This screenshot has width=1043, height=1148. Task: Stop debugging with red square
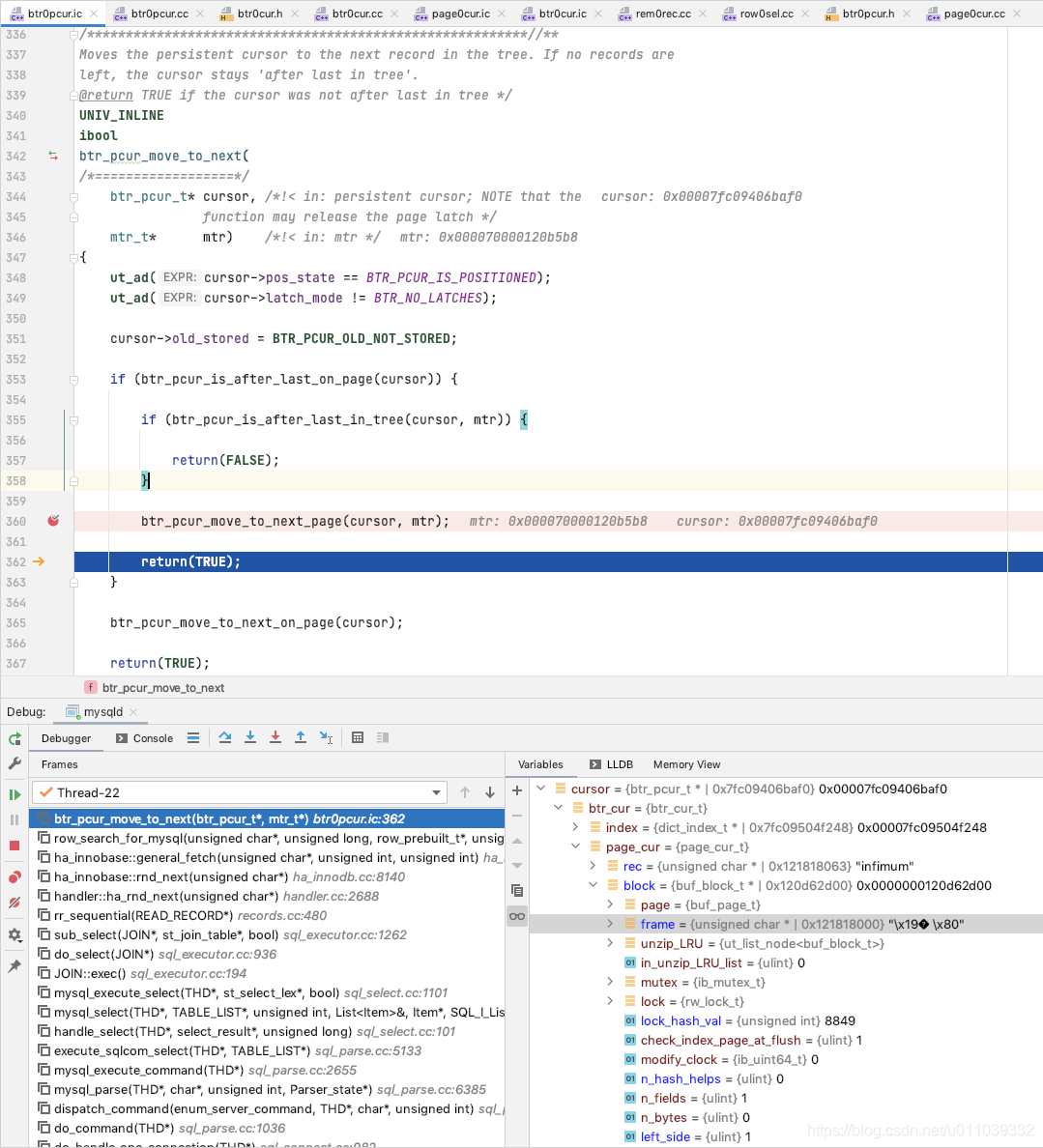click(14, 846)
